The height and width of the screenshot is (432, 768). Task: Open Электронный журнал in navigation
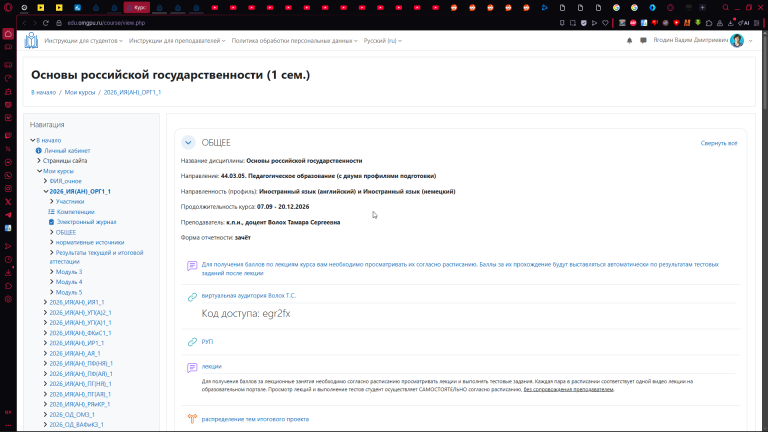[x=86, y=222]
